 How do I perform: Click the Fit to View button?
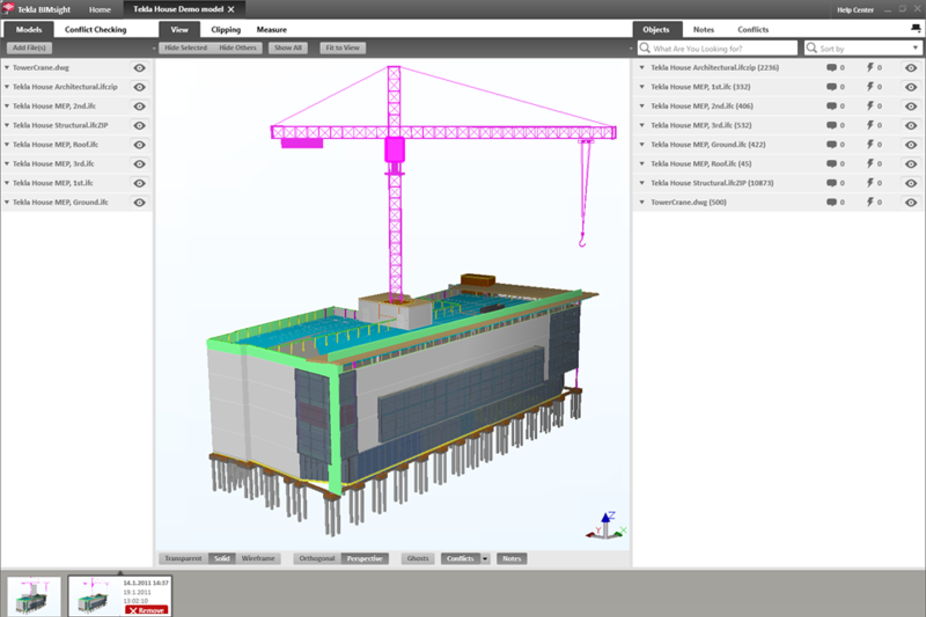pos(343,48)
